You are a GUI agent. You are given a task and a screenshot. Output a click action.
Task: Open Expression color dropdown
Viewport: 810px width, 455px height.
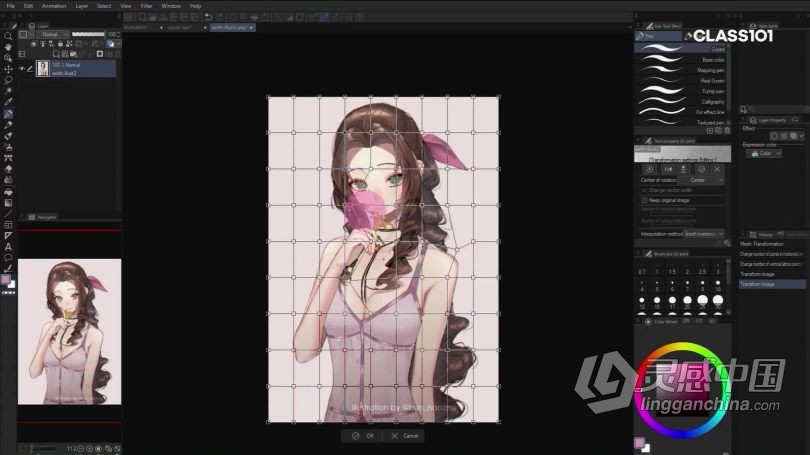click(x=766, y=153)
